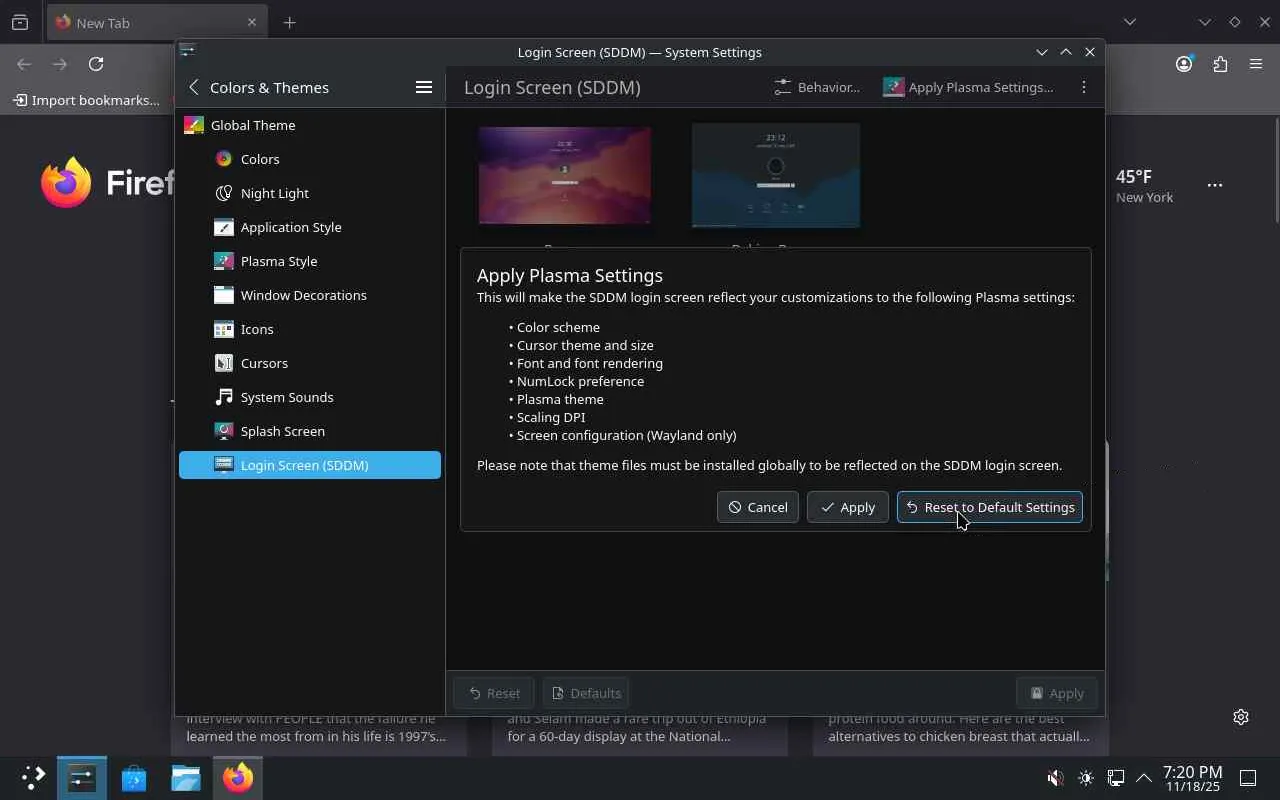Open the weather widget's three-dot menu
1280x800 pixels.
1215,185
